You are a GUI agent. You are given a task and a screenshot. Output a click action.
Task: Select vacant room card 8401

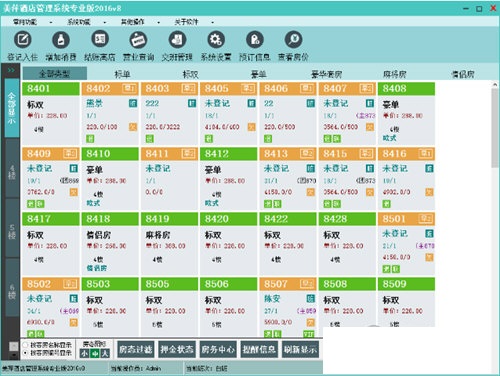tap(51, 113)
